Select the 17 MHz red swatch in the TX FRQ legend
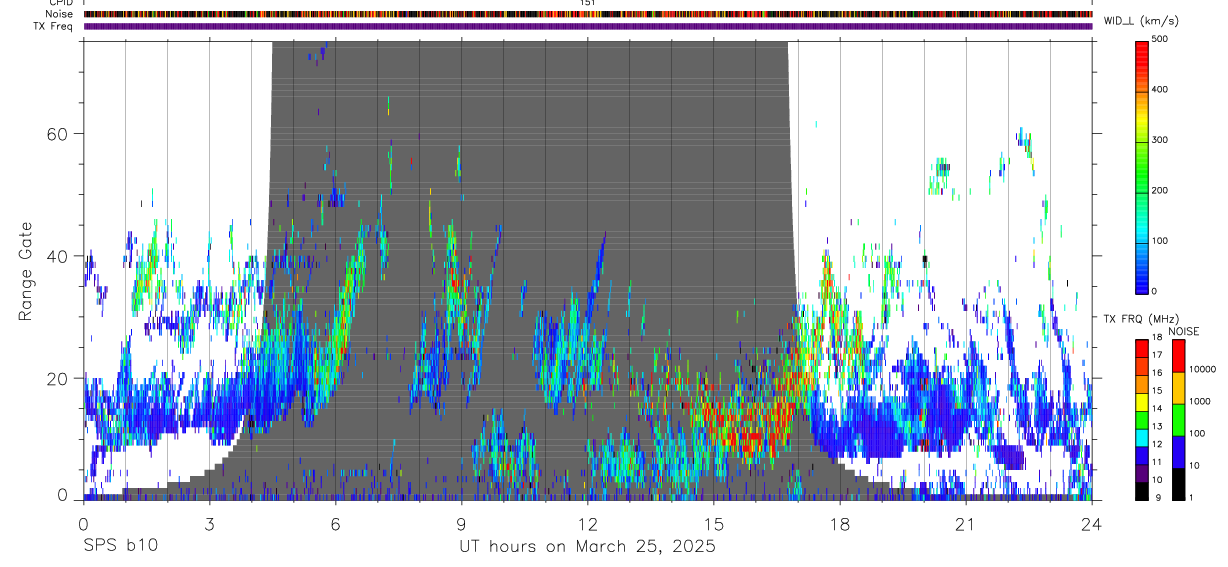This screenshot has height=567, width=1228. coord(1142,348)
